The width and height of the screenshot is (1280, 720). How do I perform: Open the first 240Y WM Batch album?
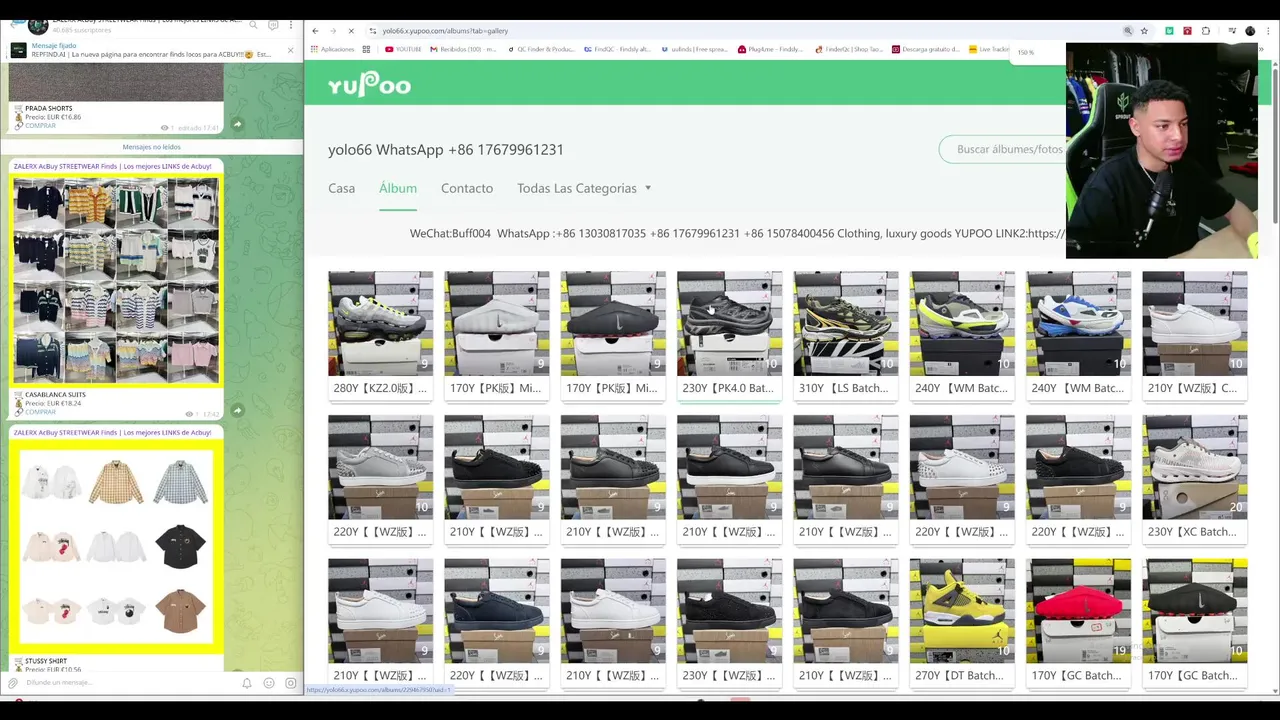click(x=962, y=335)
